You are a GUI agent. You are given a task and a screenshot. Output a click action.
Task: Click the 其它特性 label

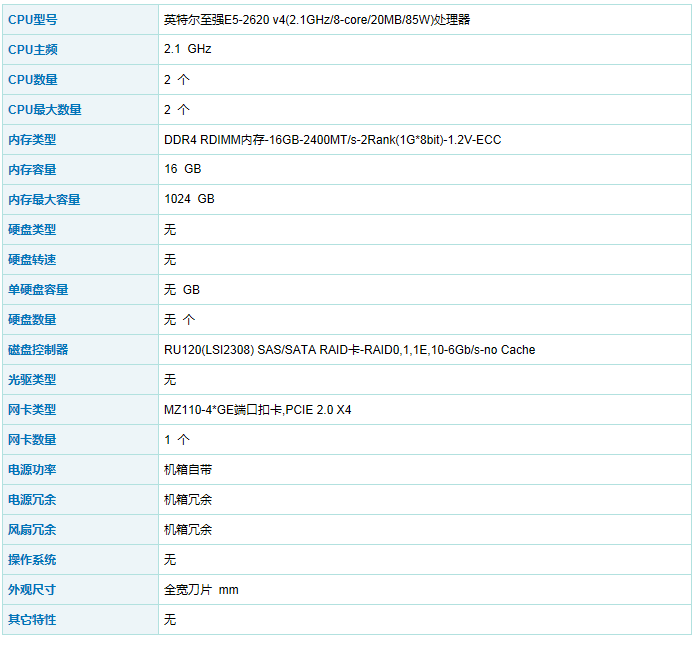coord(32,619)
